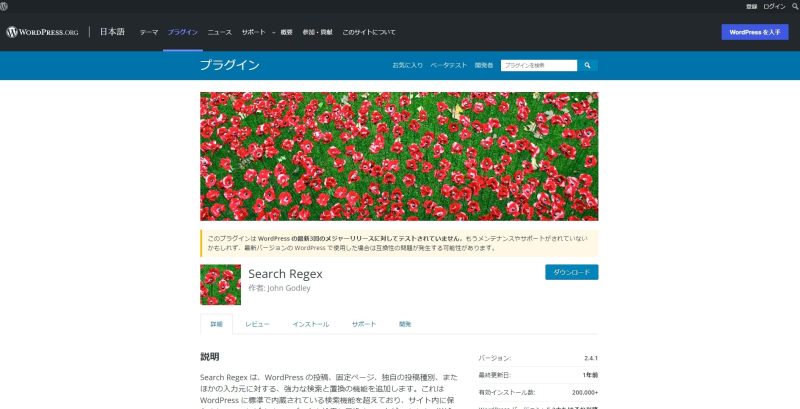The height and width of the screenshot is (409, 800).
Task: Click the 最終更新日 value 1年前
Action: tap(590, 375)
